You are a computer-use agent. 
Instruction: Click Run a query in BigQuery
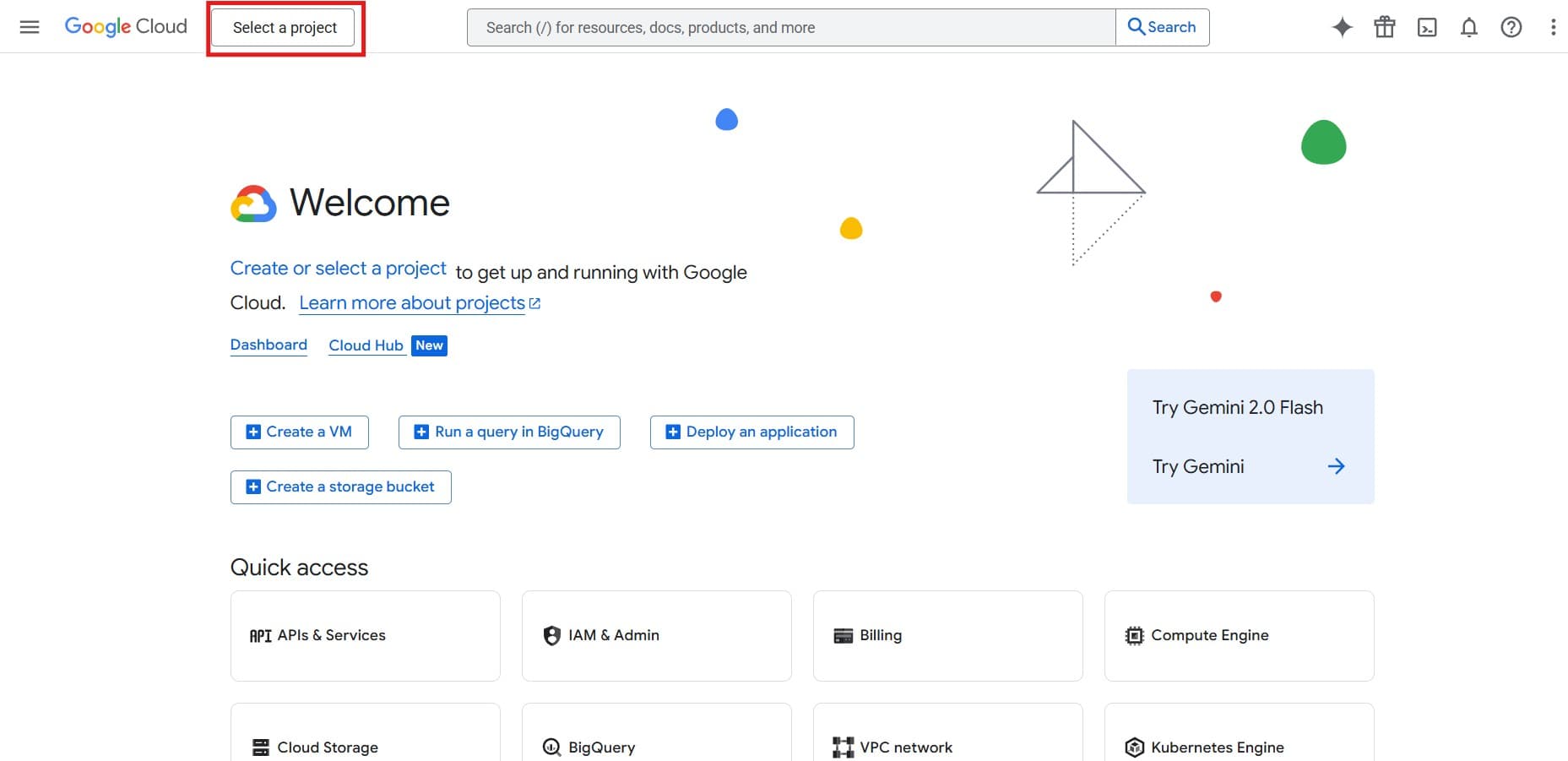pyautogui.click(x=509, y=432)
